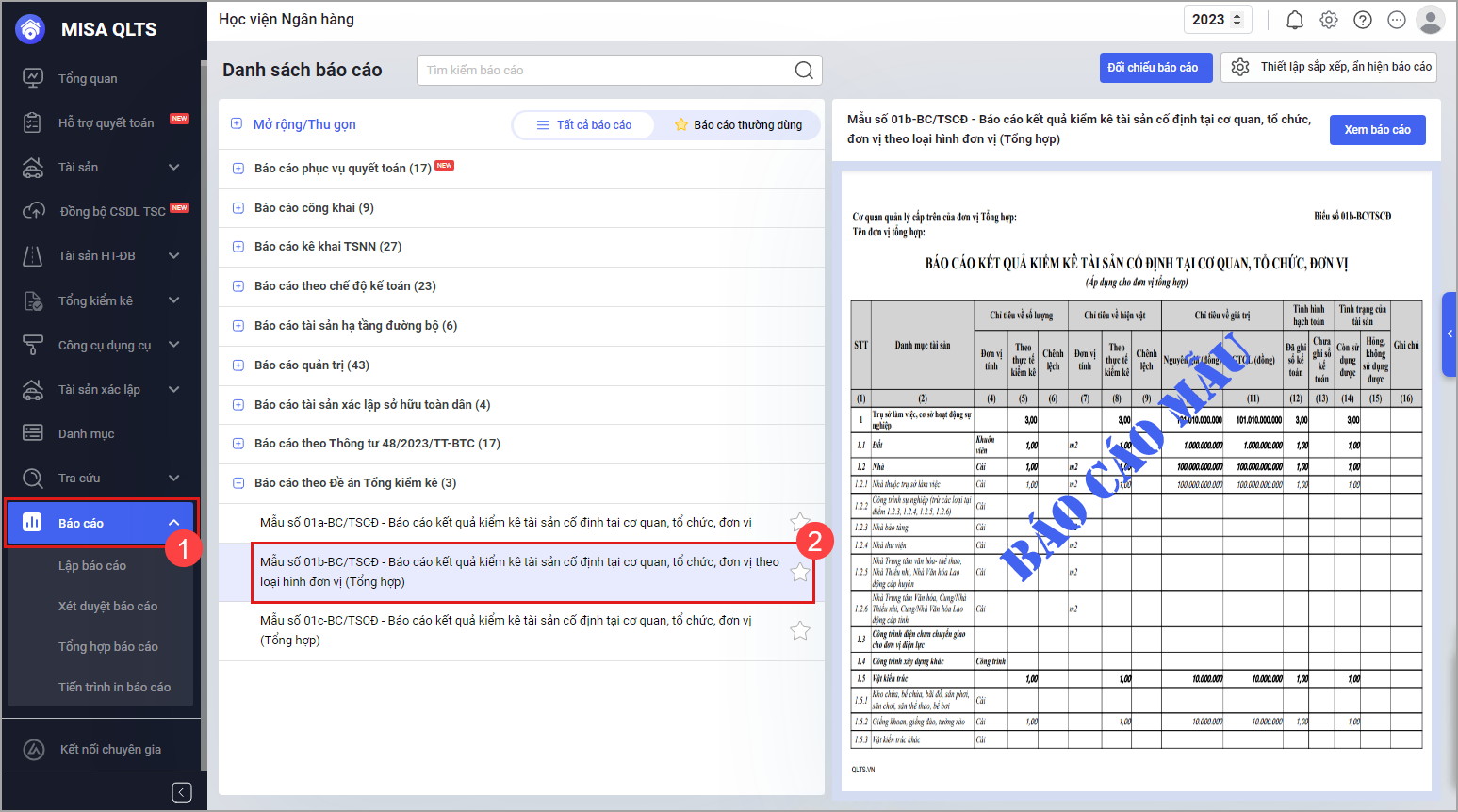The height and width of the screenshot is (812, 1458).
Task: Click the notification bell icon
Action: point(1295,20)
